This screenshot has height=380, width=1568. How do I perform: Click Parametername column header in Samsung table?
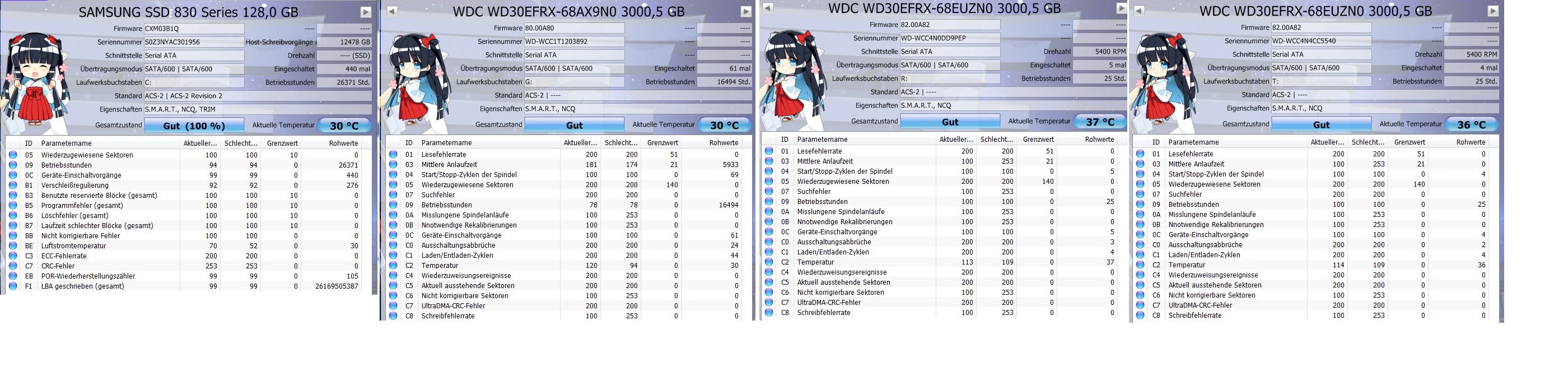pyautogui.click(x=108, y=143)
